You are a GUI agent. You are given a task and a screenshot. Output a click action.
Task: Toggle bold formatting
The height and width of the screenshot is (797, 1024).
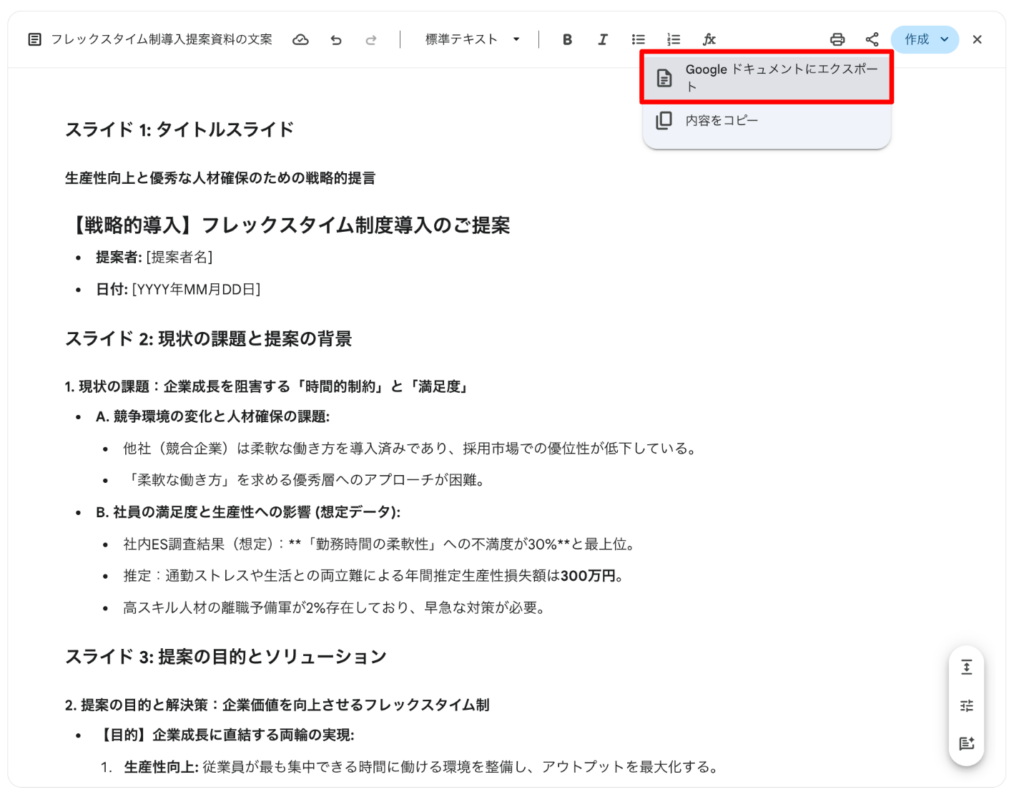tap(567, 40)
